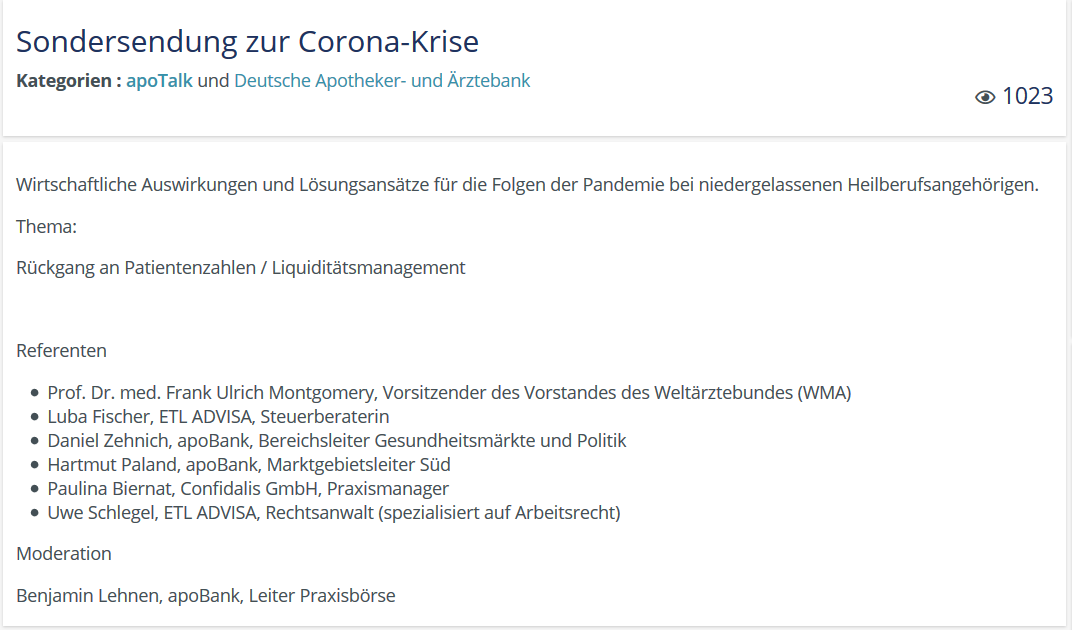Click the Thema: label
Image resolution: width=1072 pixels, height=630 pixels.
(x=46, y=226)
